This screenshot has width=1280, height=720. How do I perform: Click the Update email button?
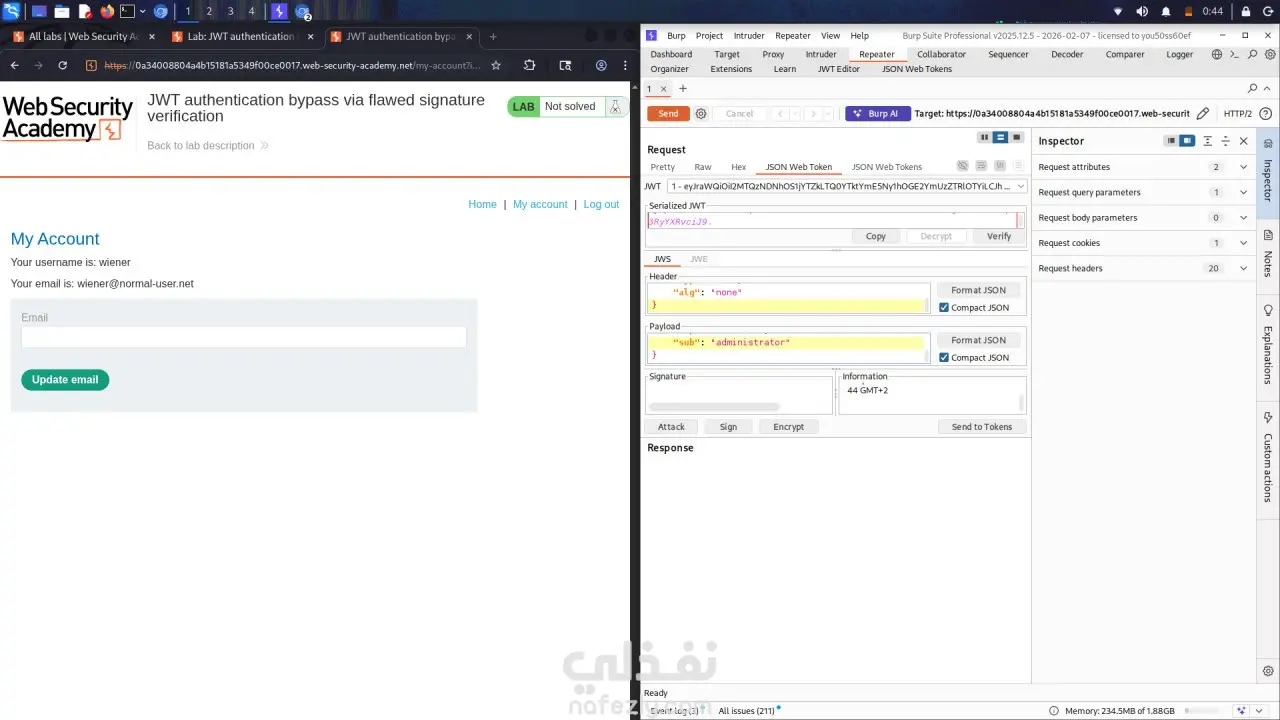point(65,380)
